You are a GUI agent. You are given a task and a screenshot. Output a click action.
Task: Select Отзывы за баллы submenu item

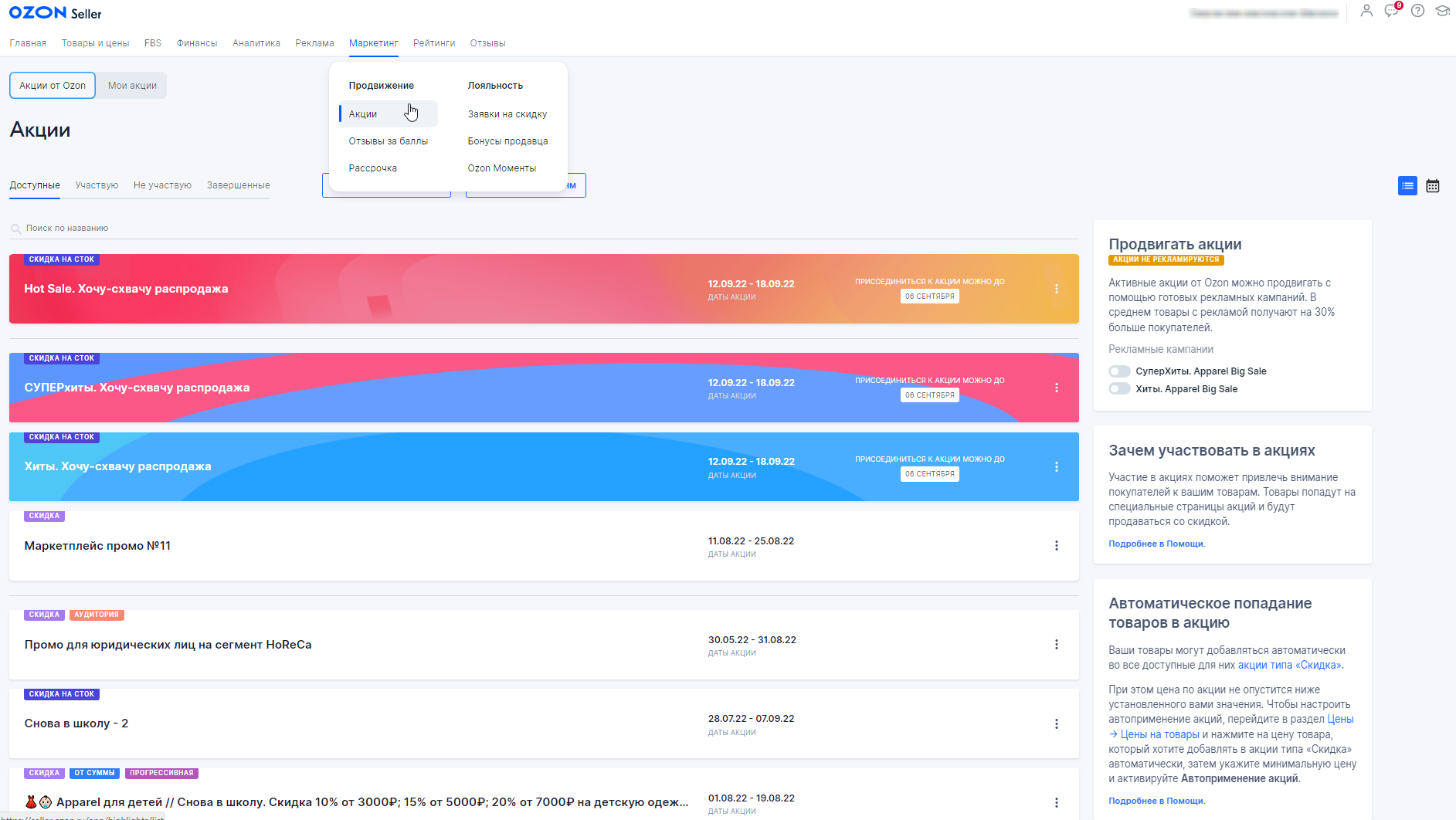click(388, 141)
